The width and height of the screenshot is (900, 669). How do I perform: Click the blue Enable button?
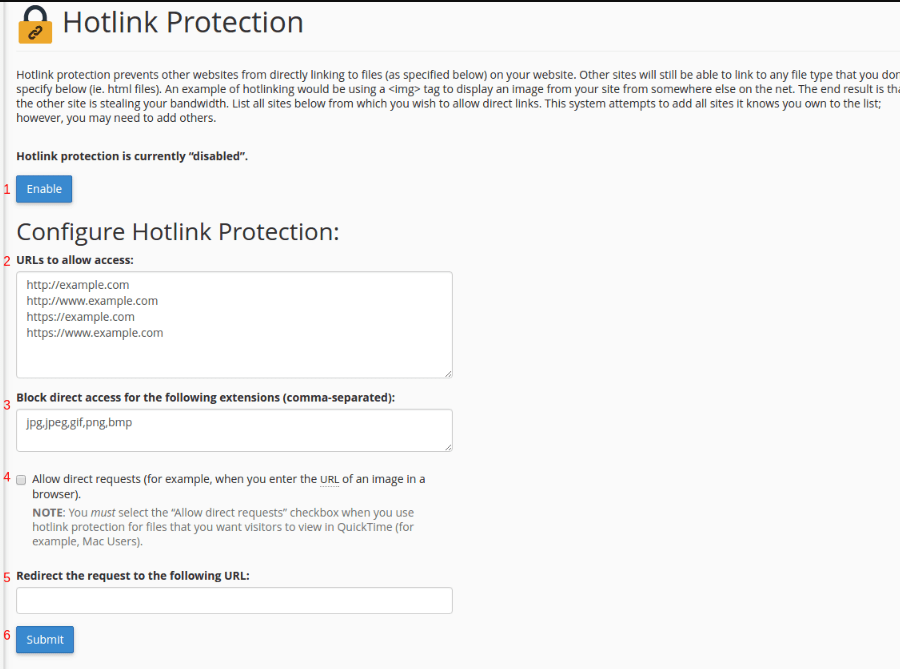coord(44,189)
